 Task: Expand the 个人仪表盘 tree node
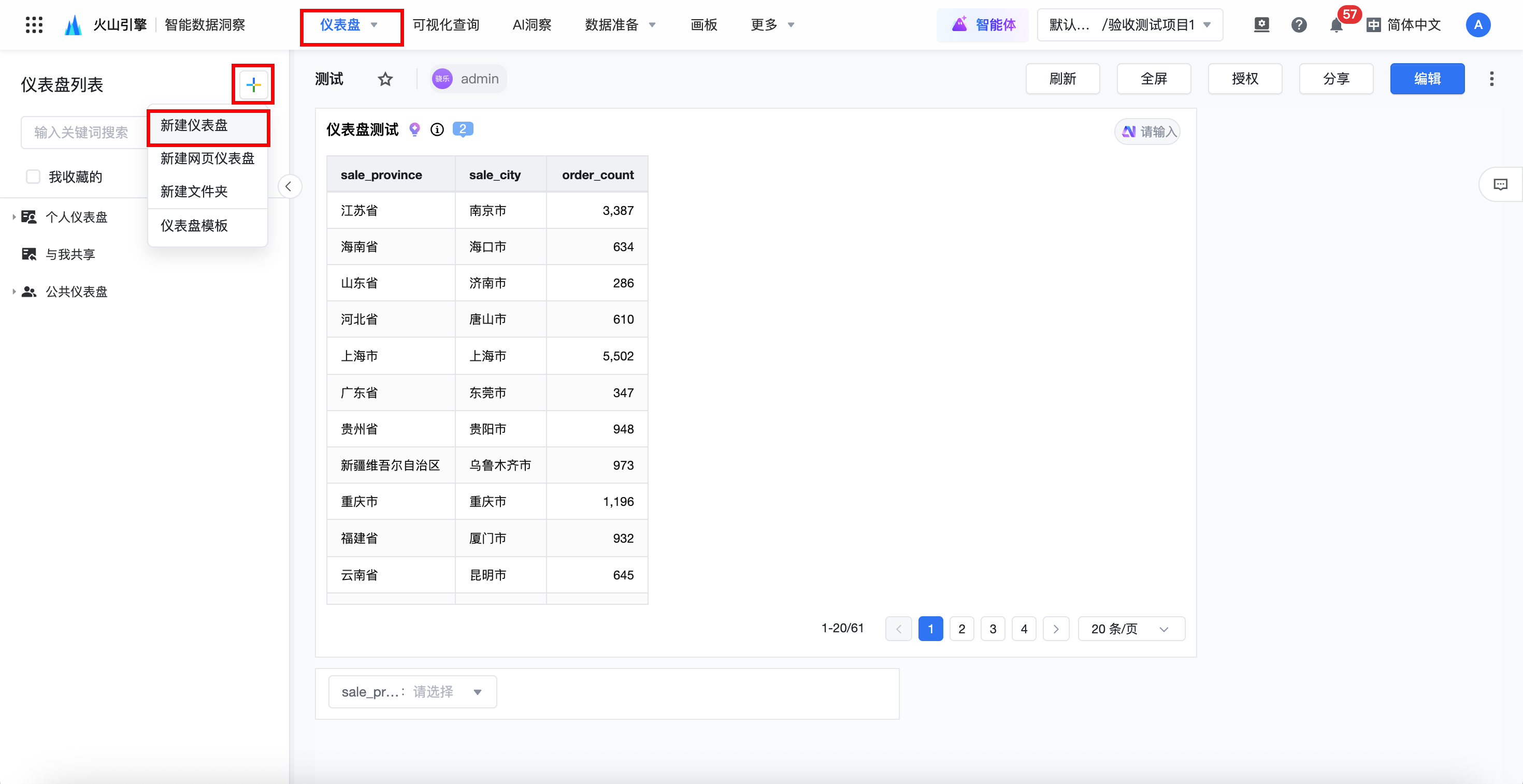[x=13, y=217]
